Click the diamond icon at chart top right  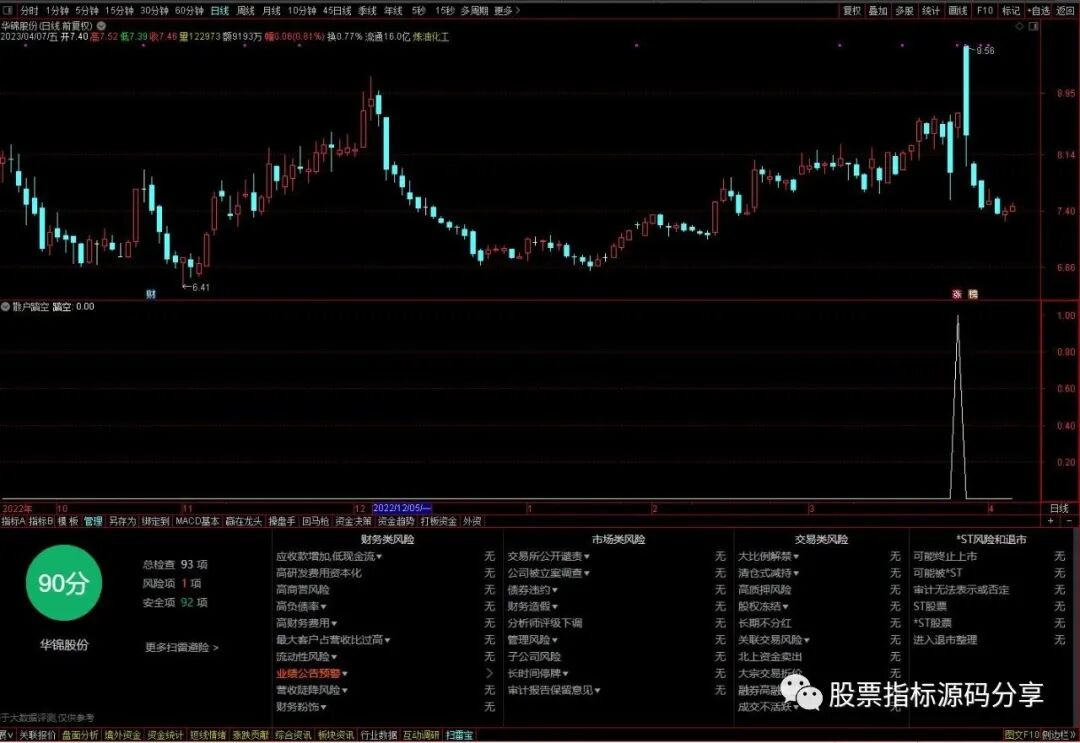point(1019,26)
